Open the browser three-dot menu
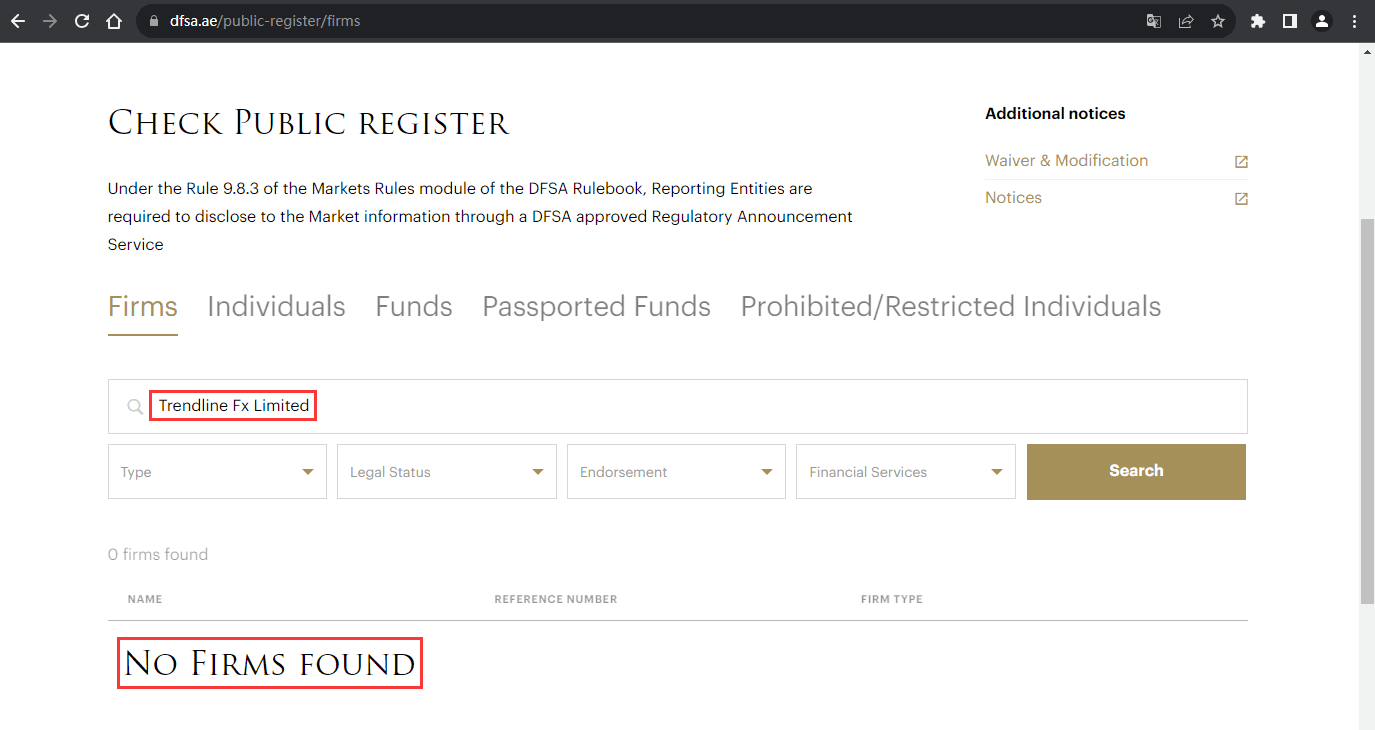Image resolution: width=1375 pixels, height=730 pixels. [1354, 21]
